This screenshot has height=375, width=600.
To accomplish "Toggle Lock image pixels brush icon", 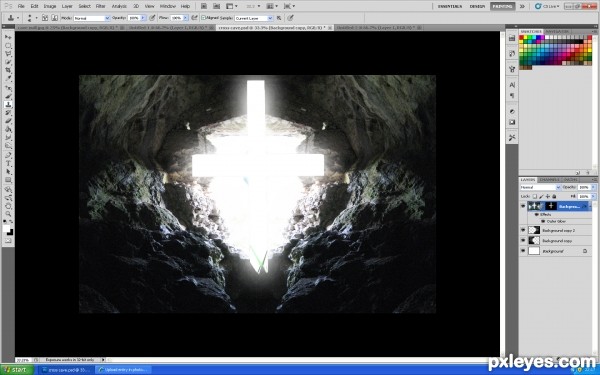I will coord(541,196).
